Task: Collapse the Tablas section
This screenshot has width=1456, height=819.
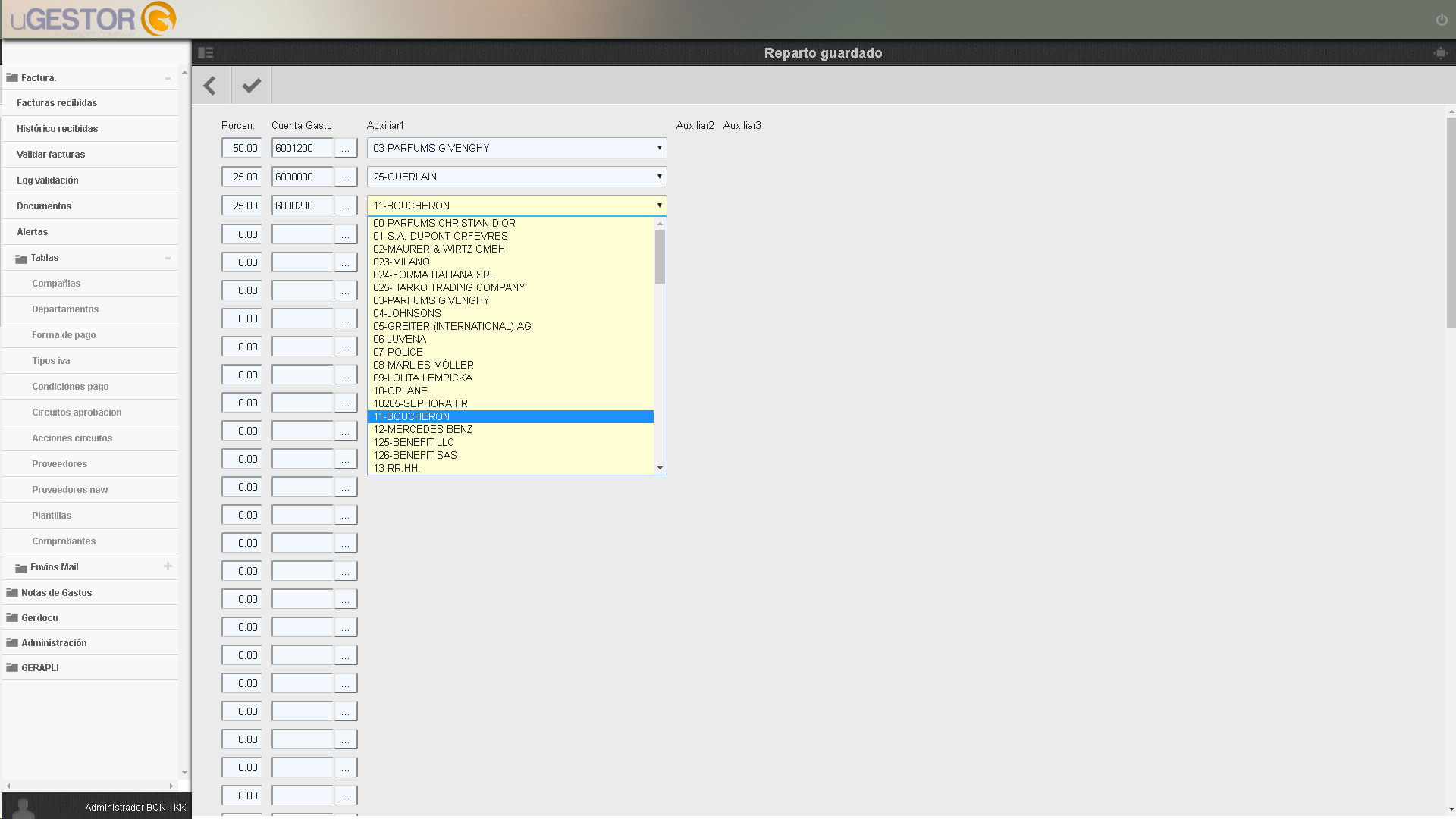Action: [168, 258]
